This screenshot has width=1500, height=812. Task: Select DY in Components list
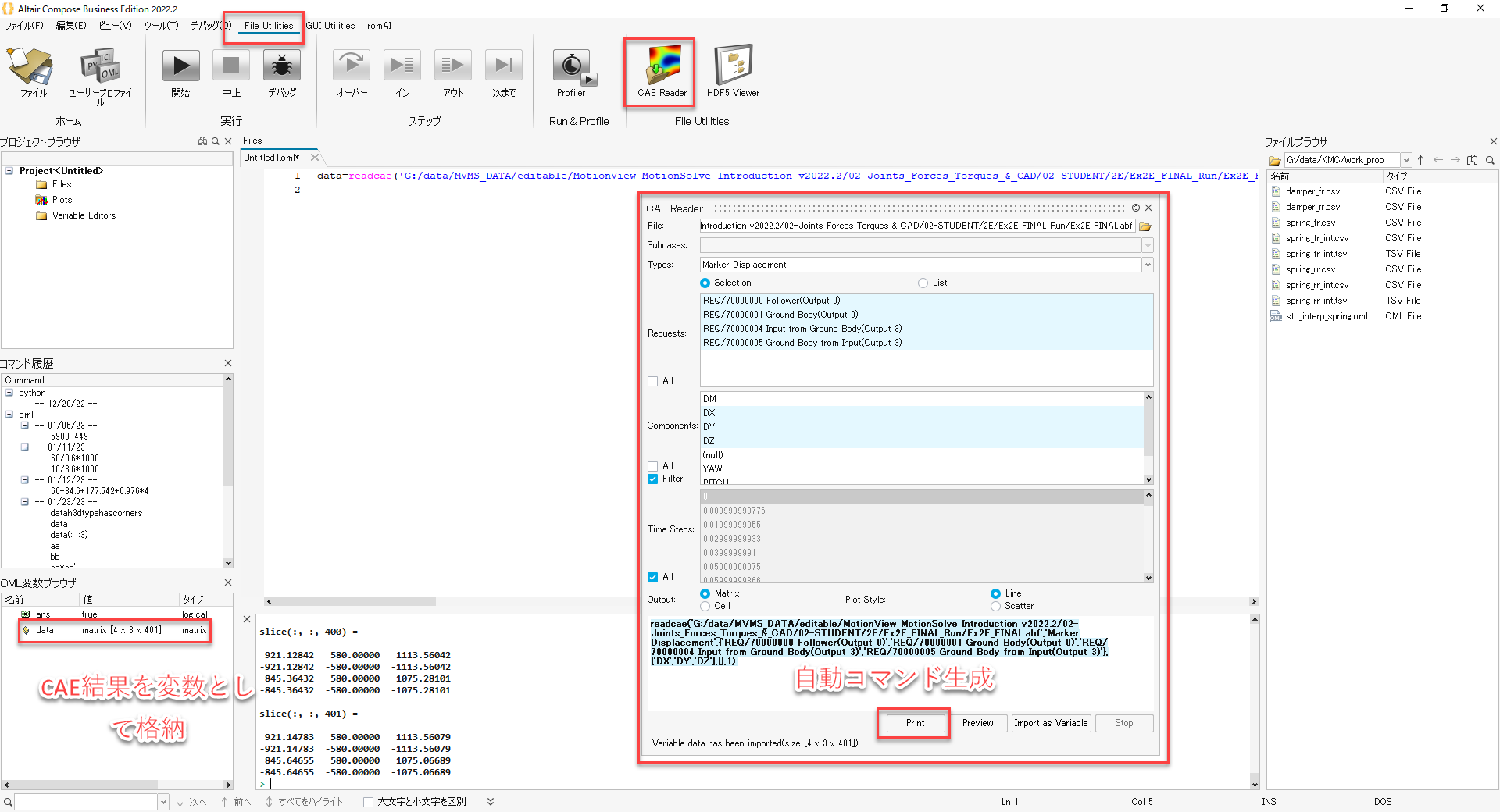(922, 427)
